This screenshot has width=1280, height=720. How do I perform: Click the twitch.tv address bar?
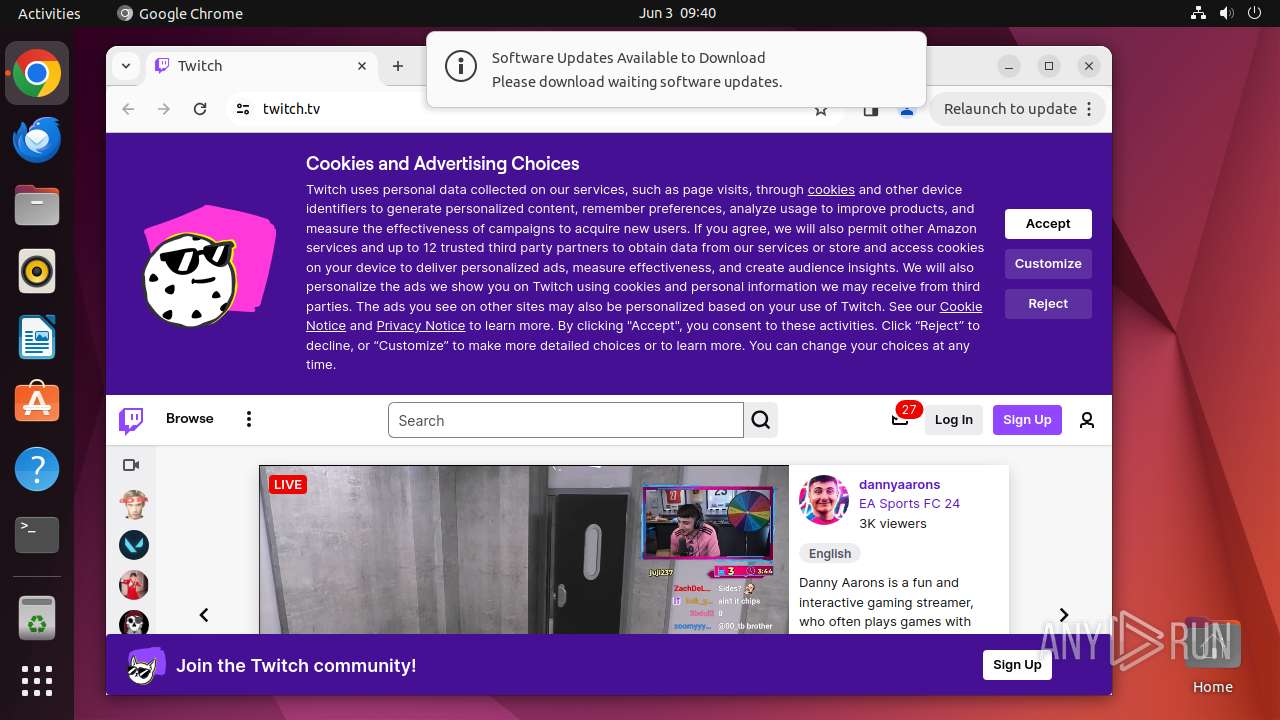(x=530, y=109)
